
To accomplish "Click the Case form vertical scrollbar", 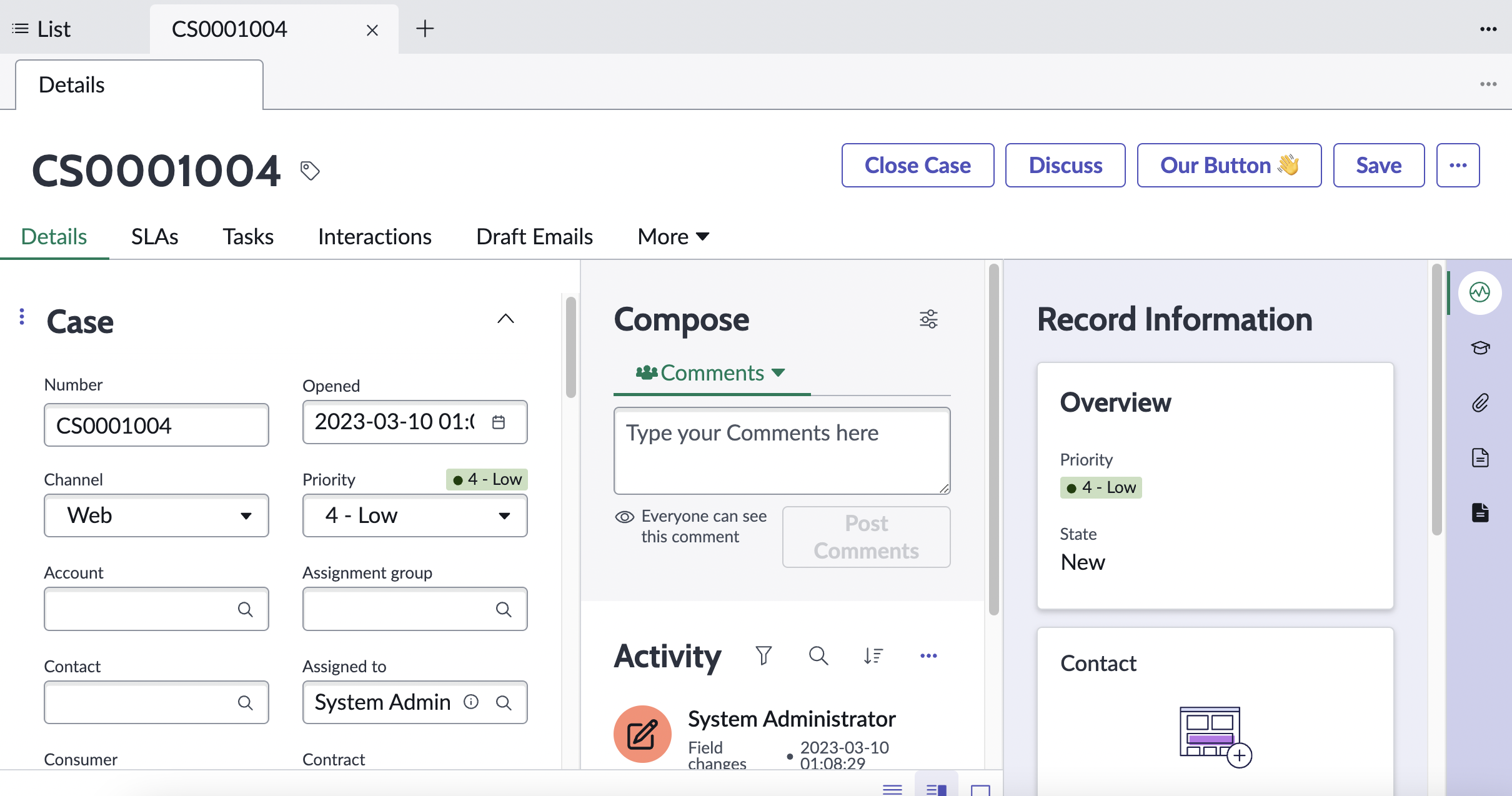I will [x=570, y=347].
